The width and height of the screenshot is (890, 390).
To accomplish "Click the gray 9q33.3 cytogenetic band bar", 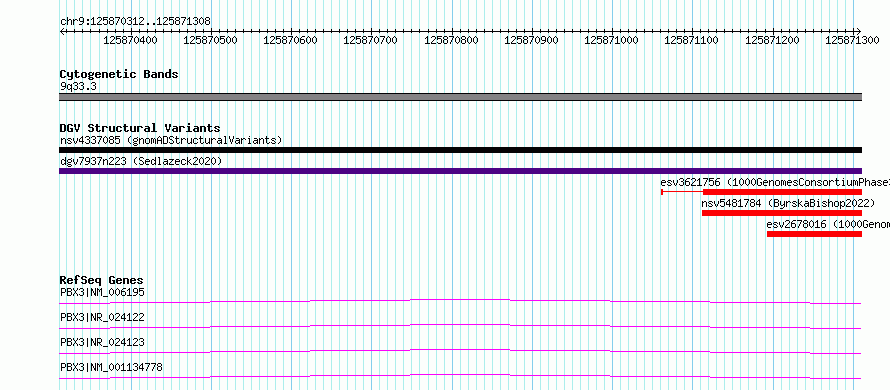I will click(460, 97).
